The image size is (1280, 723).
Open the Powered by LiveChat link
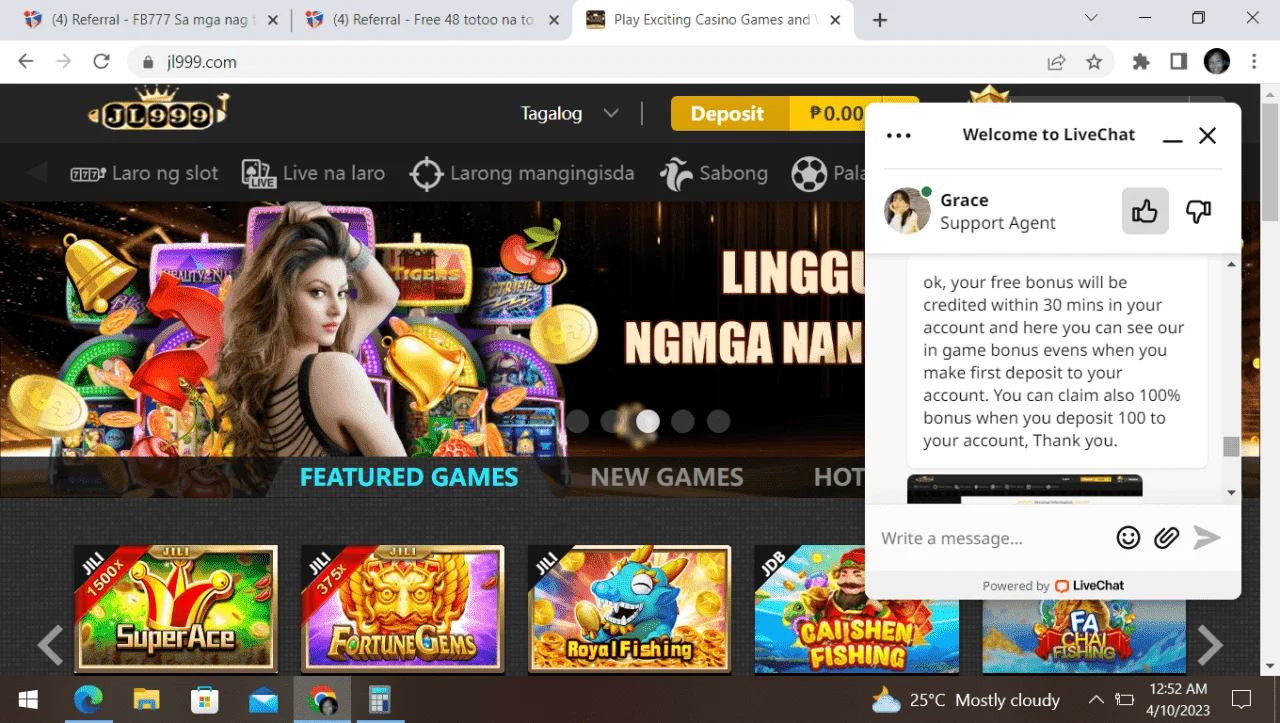tap(1053, 586)
